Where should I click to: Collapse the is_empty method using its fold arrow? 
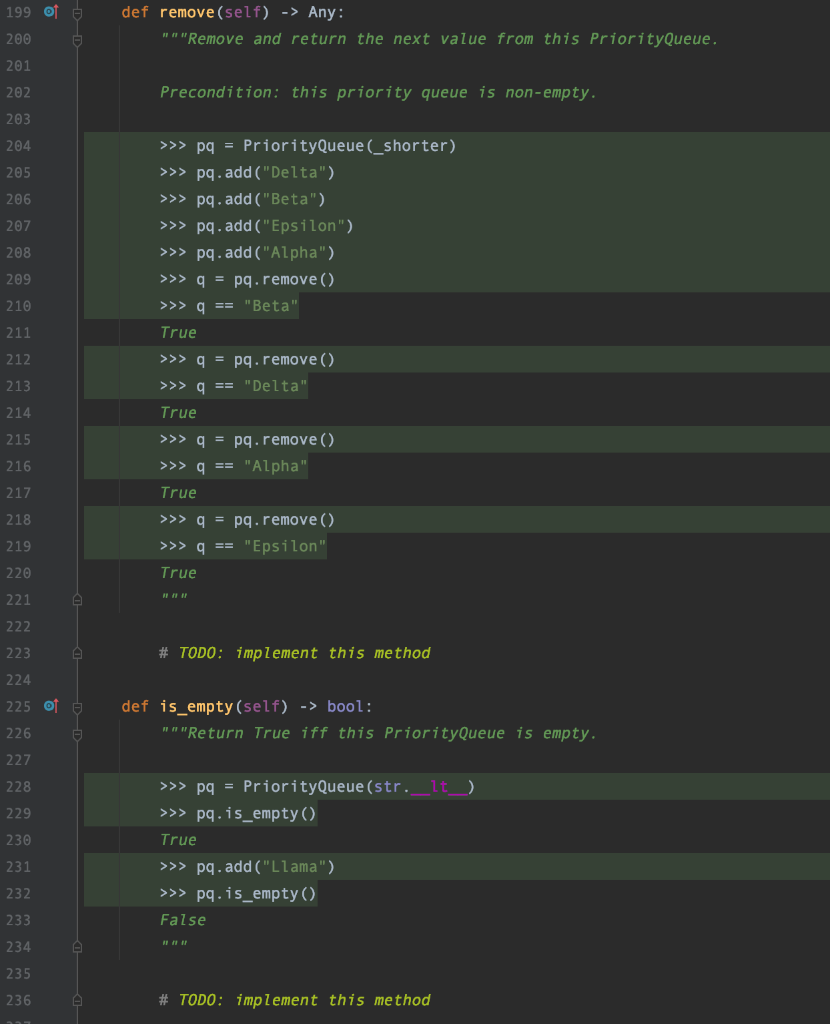80,706
